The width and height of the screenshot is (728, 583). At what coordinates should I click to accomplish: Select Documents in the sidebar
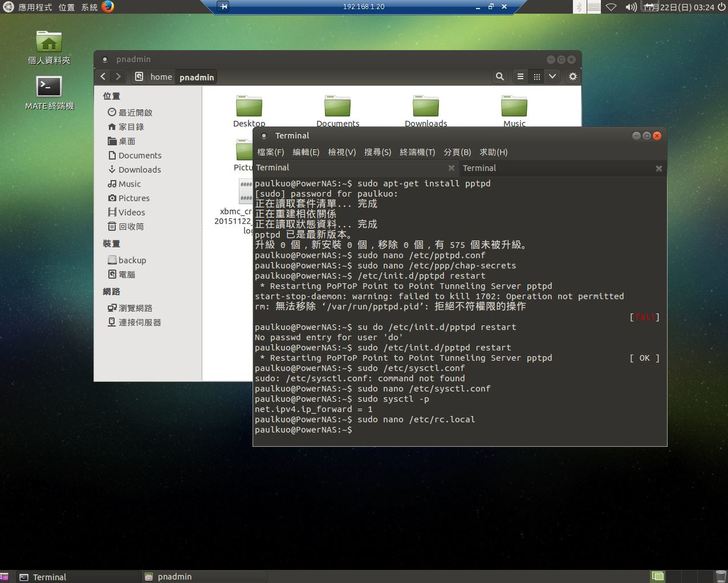tap(139, 155)
